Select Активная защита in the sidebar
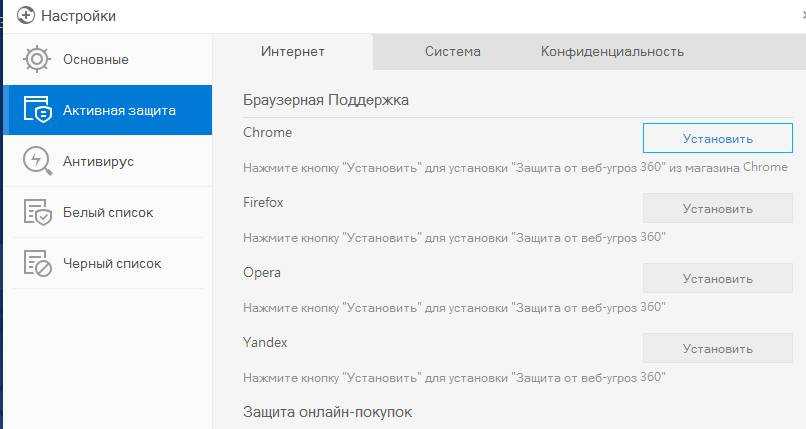This screenshot has height=429, width=806. [118, 110]
